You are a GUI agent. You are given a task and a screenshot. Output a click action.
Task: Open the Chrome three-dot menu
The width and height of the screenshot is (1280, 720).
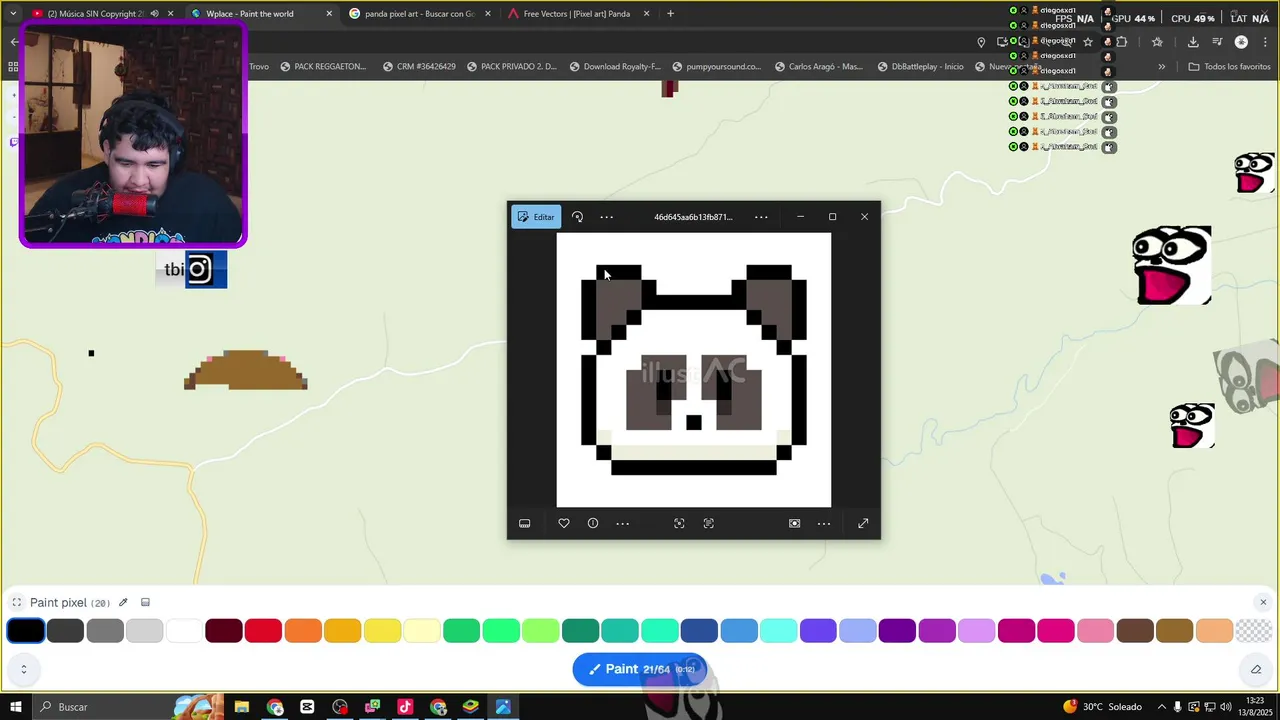[x=1265, y=42]
